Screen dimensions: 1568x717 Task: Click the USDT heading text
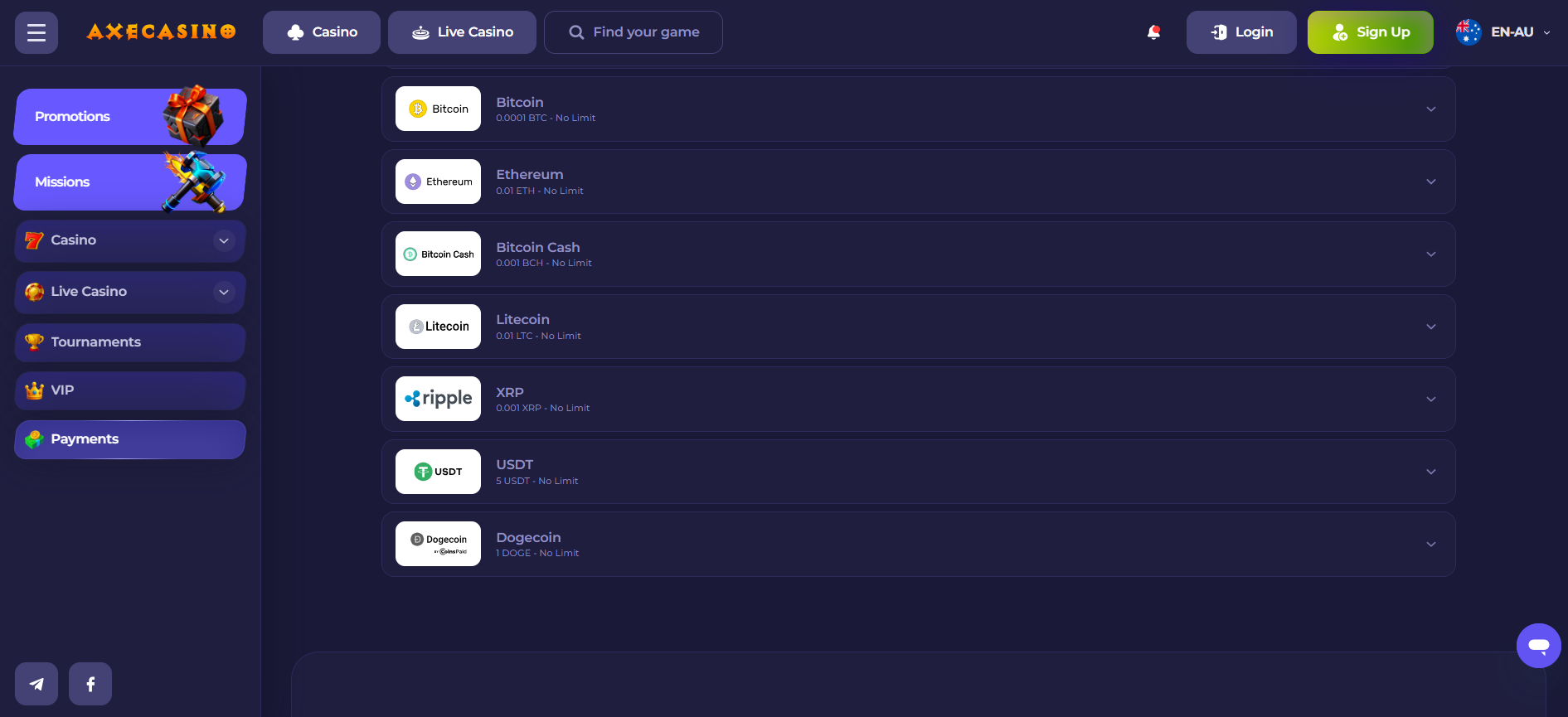515,464
